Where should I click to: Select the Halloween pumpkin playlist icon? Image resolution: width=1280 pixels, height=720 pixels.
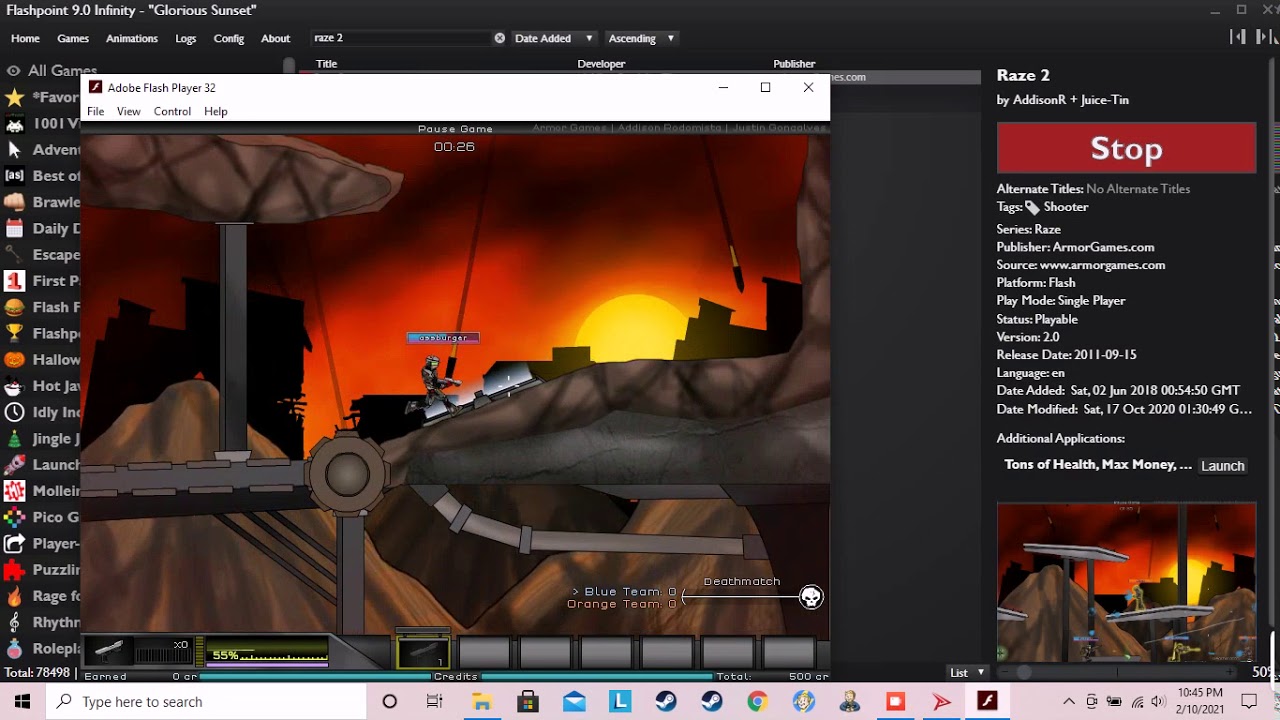[14, 360]
